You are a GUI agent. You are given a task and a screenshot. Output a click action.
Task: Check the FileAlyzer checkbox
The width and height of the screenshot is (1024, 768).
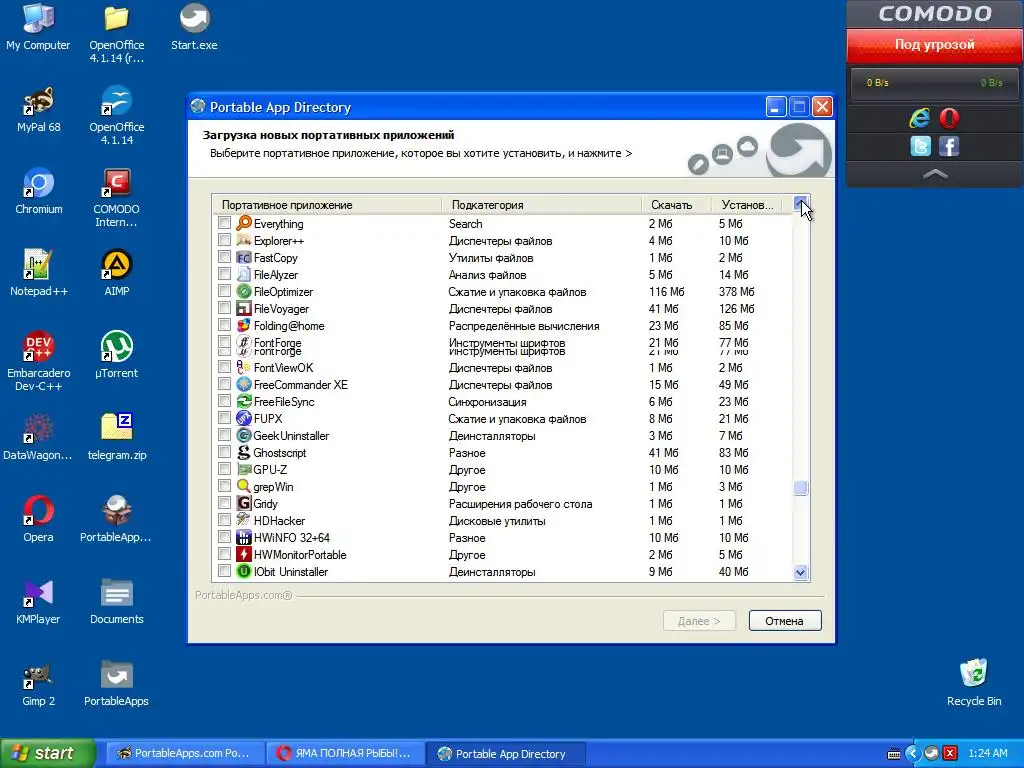[x=224, y=274]
